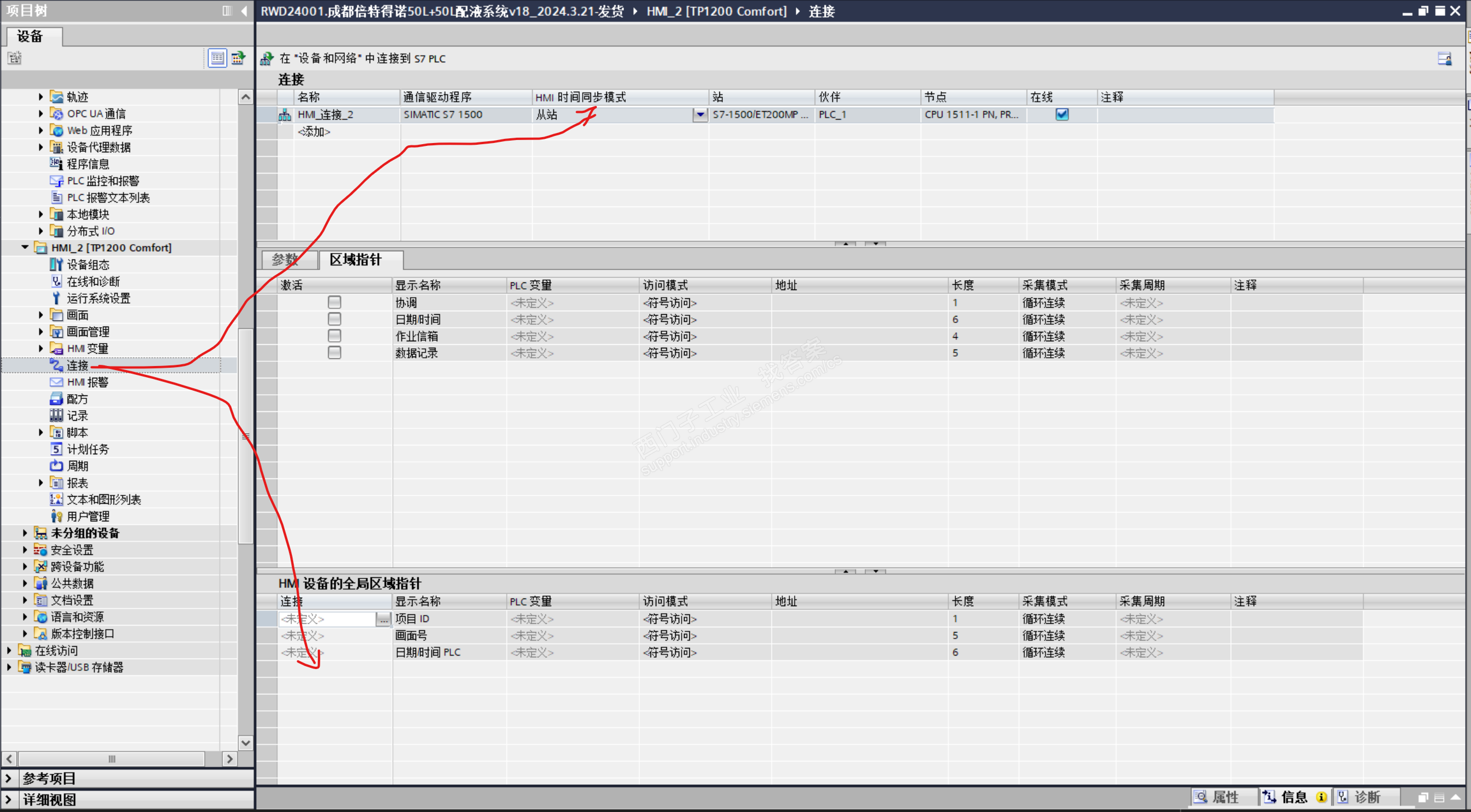Open HMI time sync mode dropdown
The height and width of the screenshot is (812, 1471).
pos(700,115)
